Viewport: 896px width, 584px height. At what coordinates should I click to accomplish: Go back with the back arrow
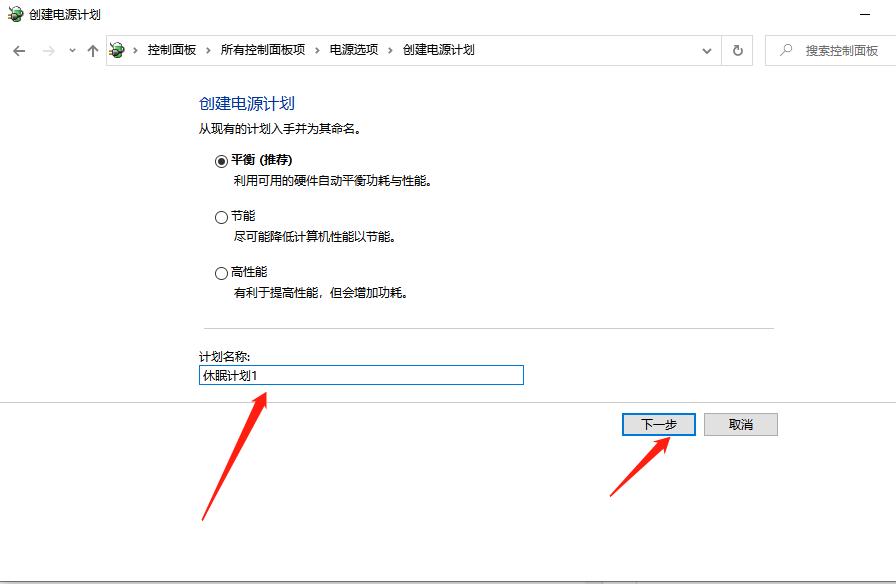[x=19, y=51]
